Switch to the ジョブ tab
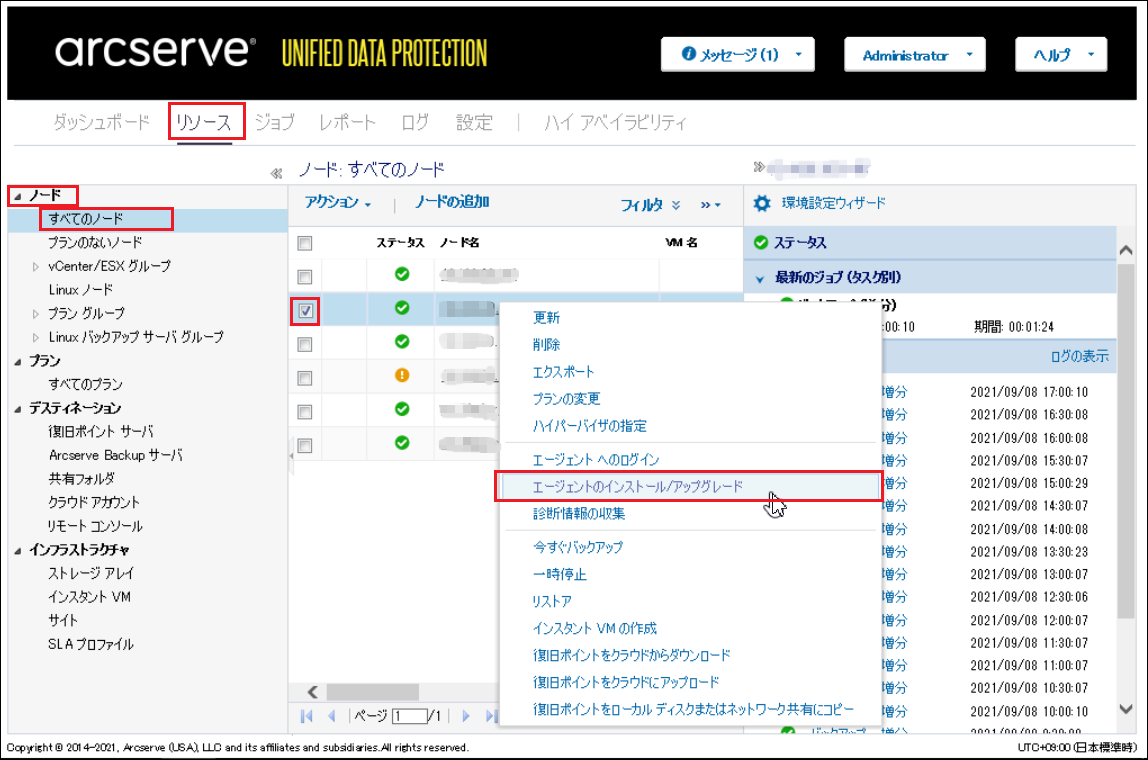 pos(275,122)
